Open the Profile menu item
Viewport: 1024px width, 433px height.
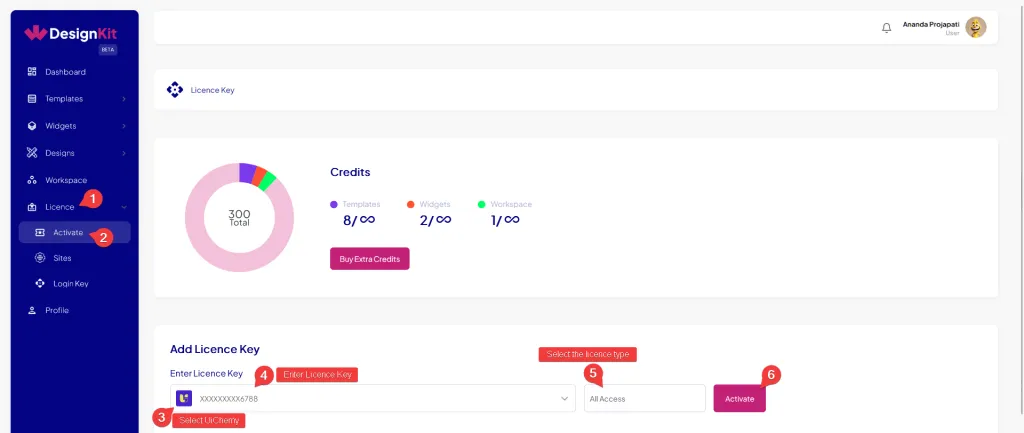pyautogui.click(x=56, y=311)
